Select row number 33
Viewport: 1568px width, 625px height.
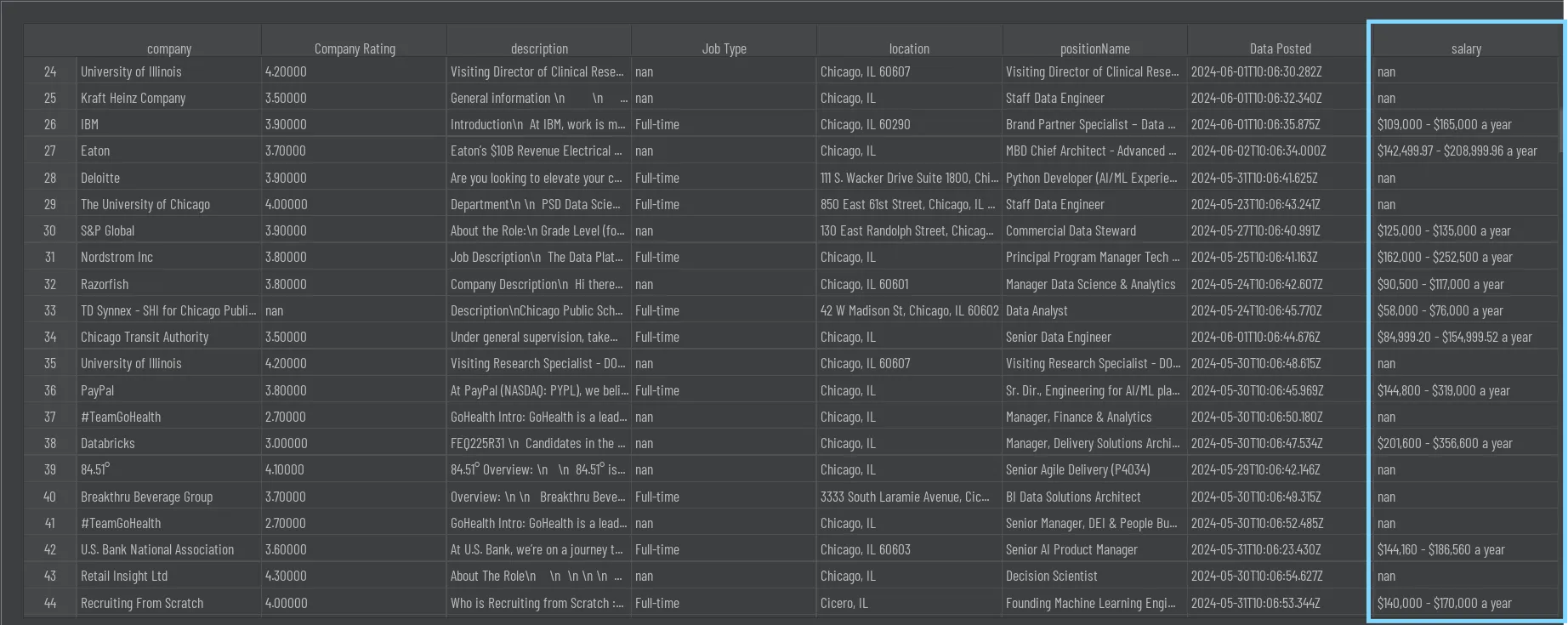(50, 310)
